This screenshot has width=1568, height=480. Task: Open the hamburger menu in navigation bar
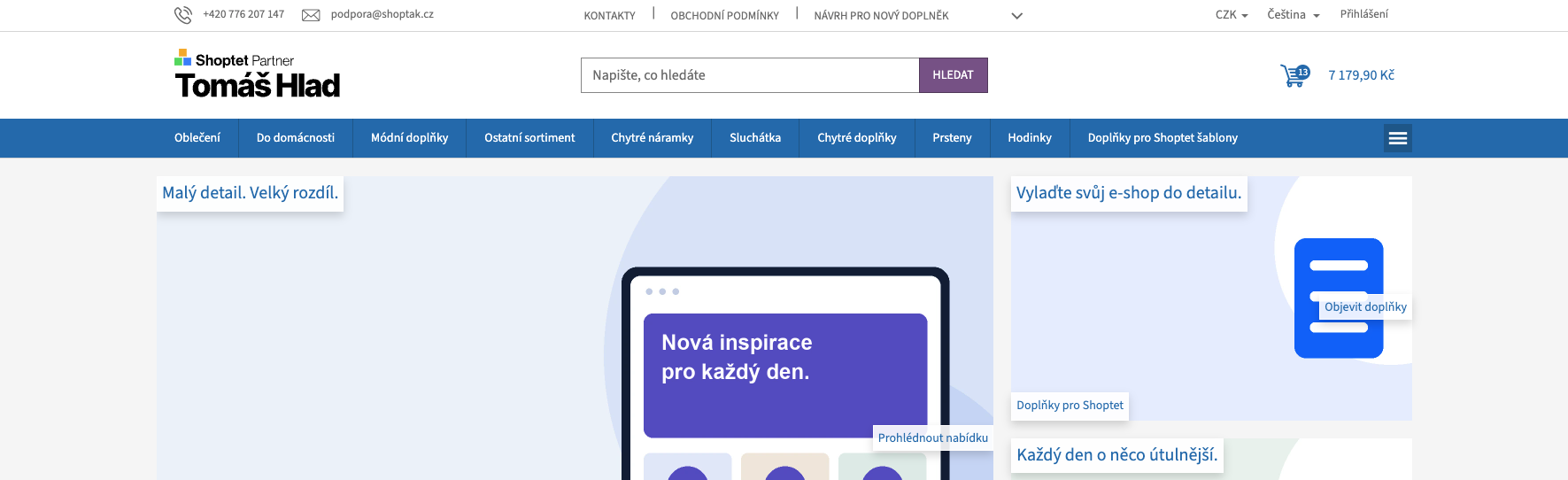click(x=1398, y=138)
